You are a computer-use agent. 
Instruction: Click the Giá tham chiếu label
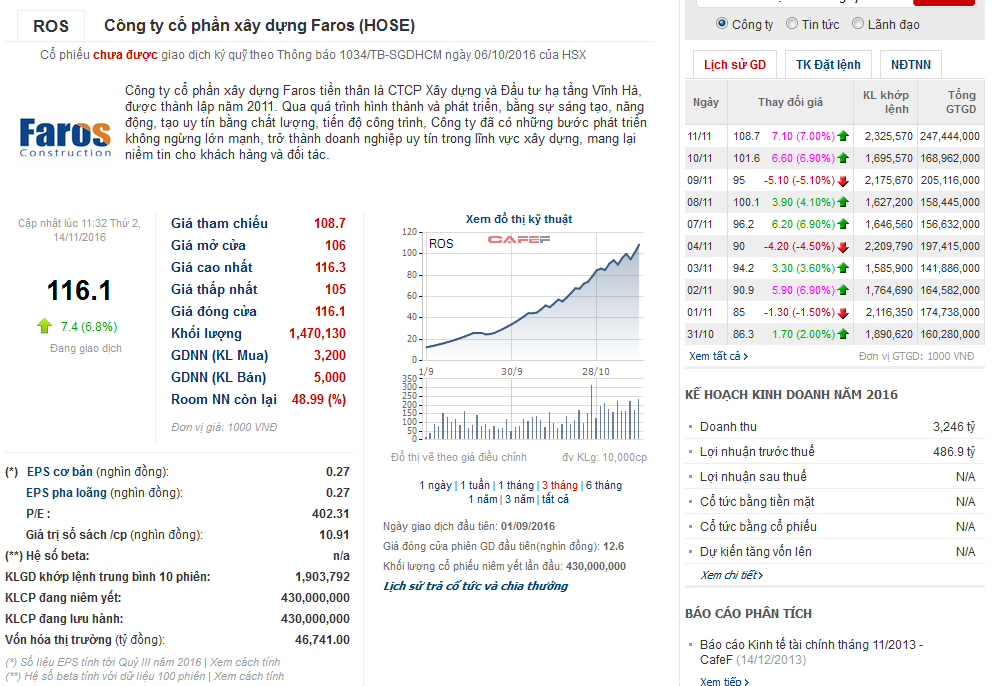click(219, 223)
